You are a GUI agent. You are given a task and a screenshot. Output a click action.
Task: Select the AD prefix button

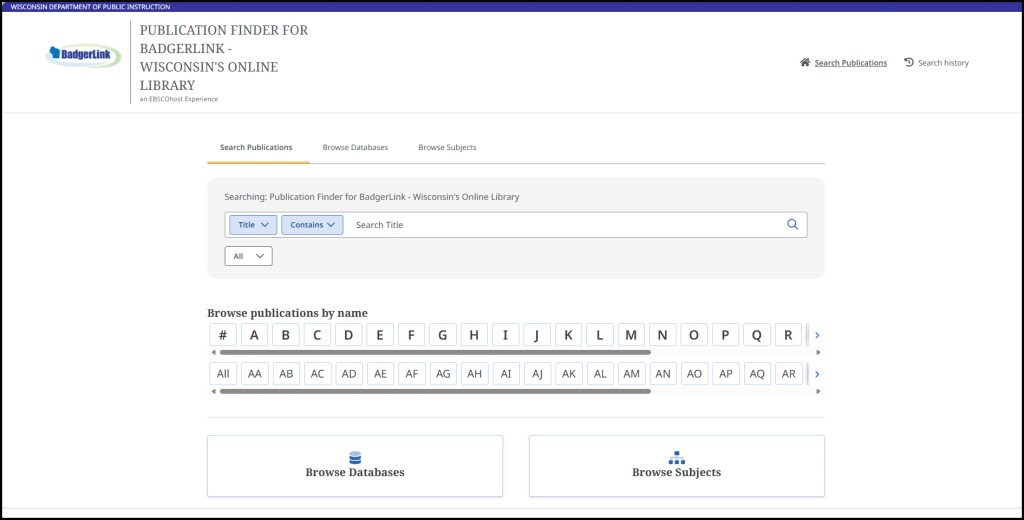(349, 374)
